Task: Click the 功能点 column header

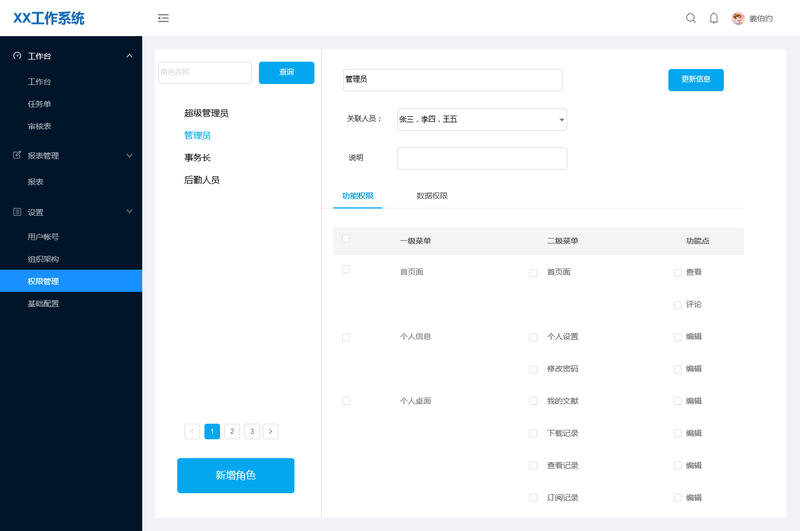Action: click(x=697, y=241)
